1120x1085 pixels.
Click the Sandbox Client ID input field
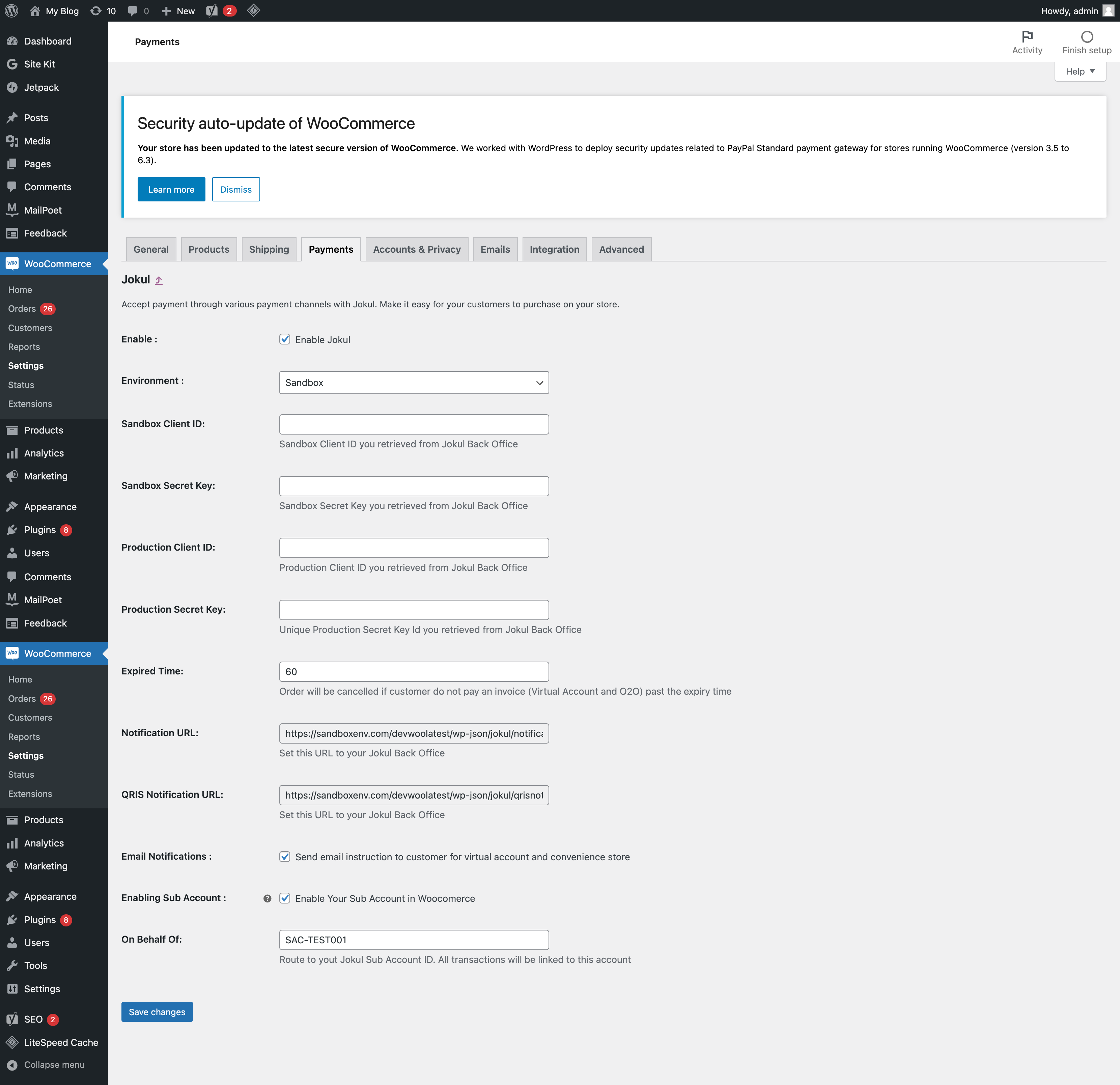[414, 424]
